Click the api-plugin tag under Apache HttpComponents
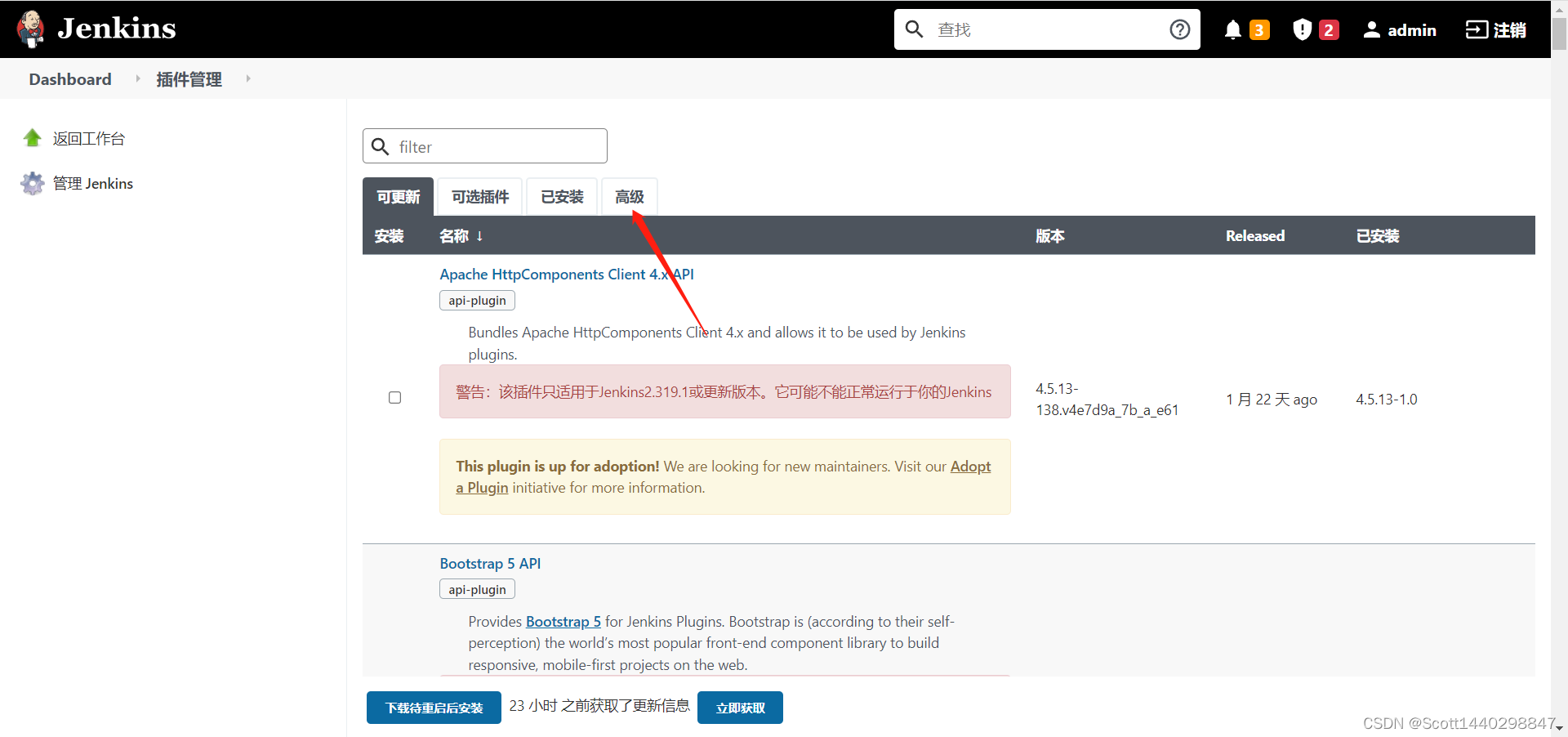The image size is (1568, 737). pos(477,301)
